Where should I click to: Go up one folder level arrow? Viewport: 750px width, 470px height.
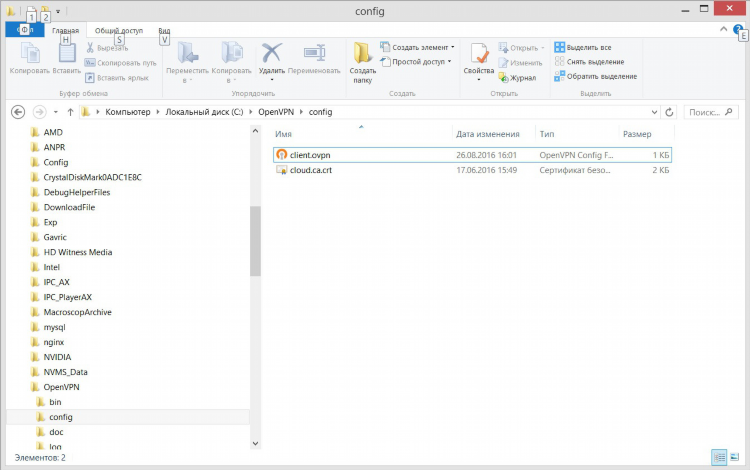point(70,112)
